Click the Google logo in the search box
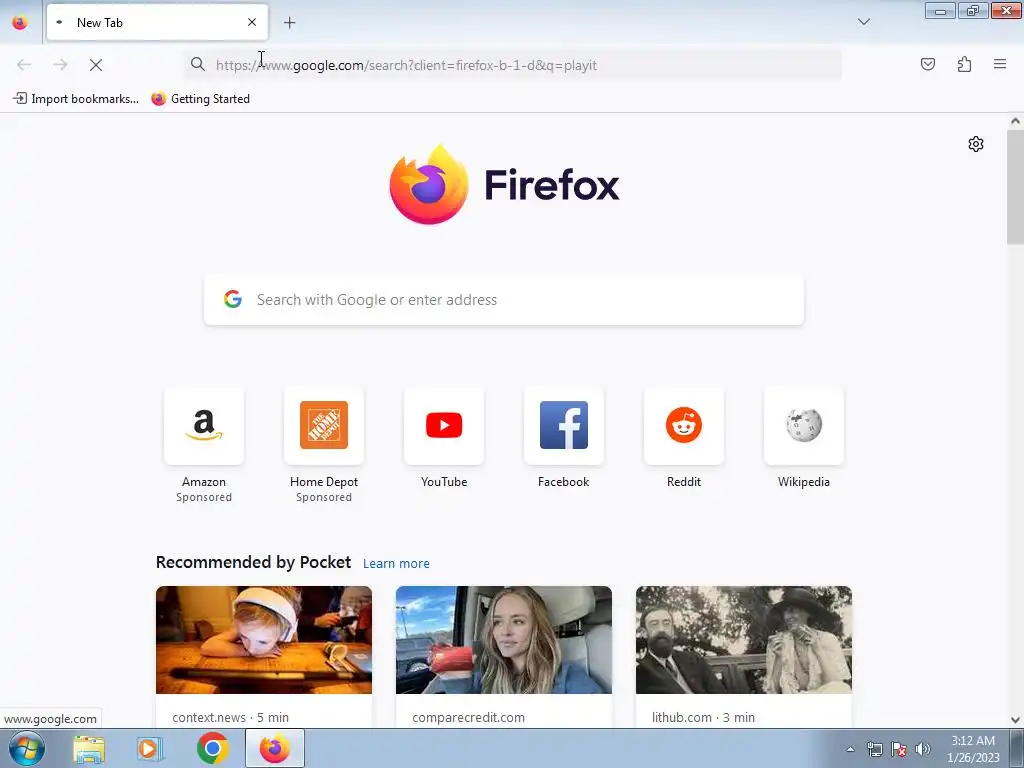The width and height of the screenshot is (1024, 768). click(x=233, y=299)
